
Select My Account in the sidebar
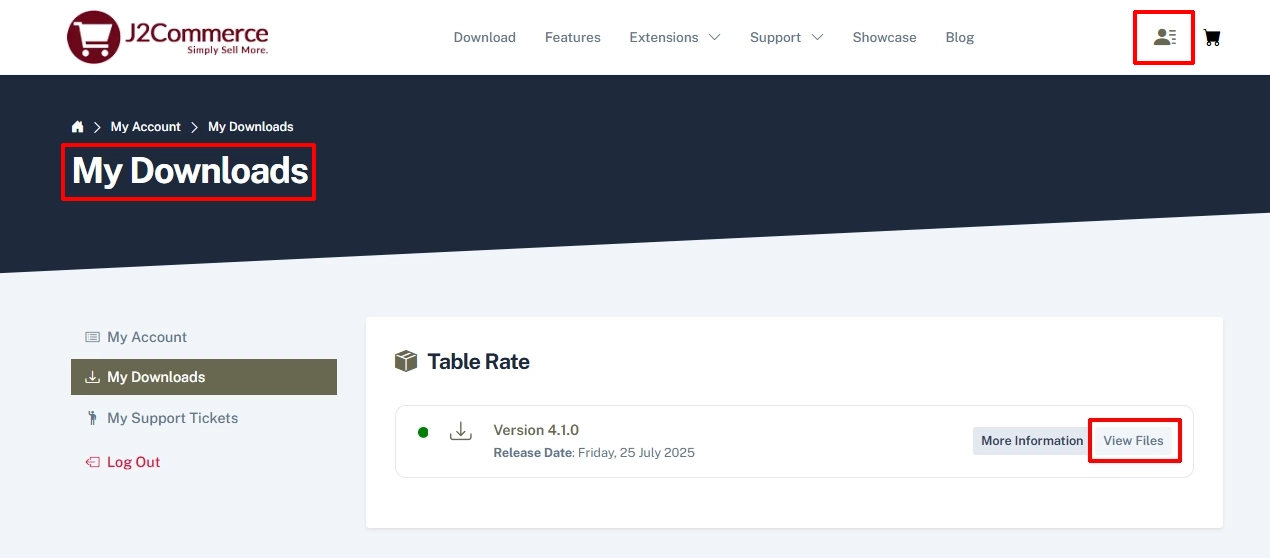click(x=204, y=337)
